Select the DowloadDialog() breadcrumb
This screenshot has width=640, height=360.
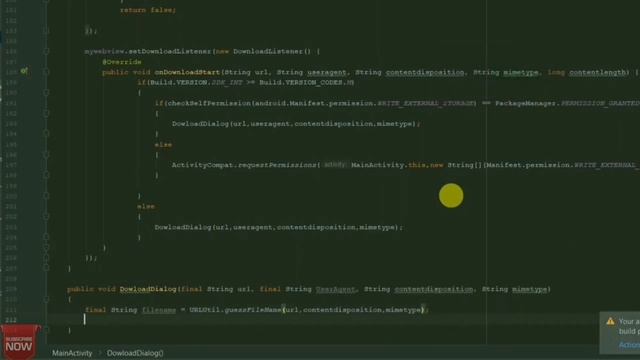135,353
